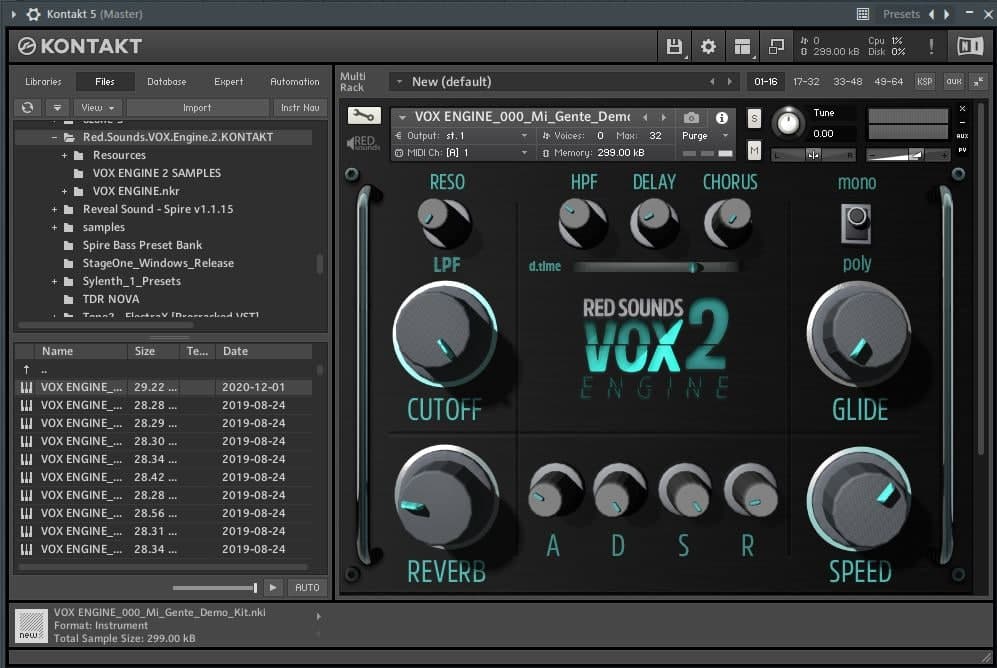Expand the Sylenth_1_Presets folder
The height and width of the screenshot is (668, 997).
tap(54, 281)
